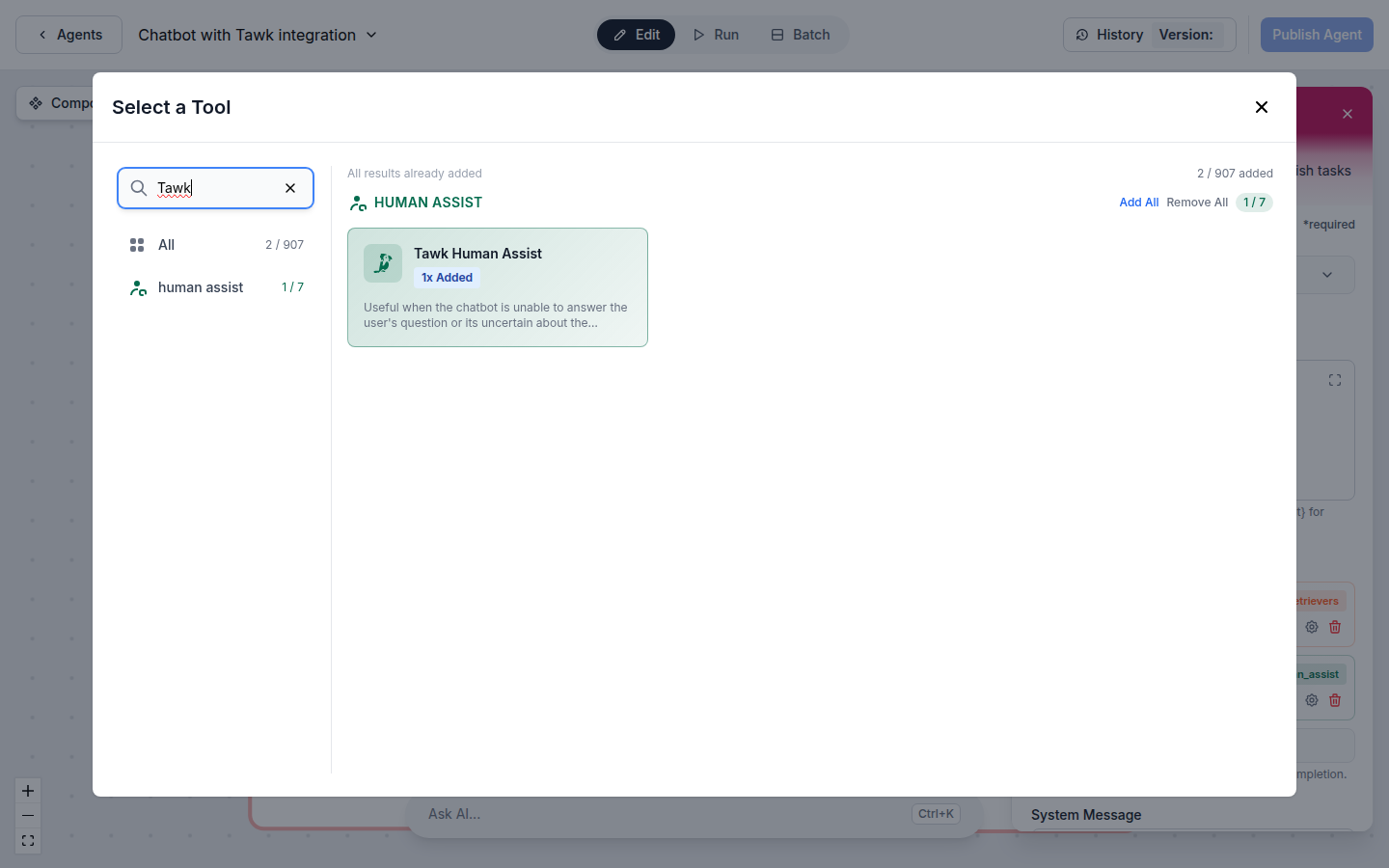
Task: Switch to Batch mode
Action: click(801, 35)
